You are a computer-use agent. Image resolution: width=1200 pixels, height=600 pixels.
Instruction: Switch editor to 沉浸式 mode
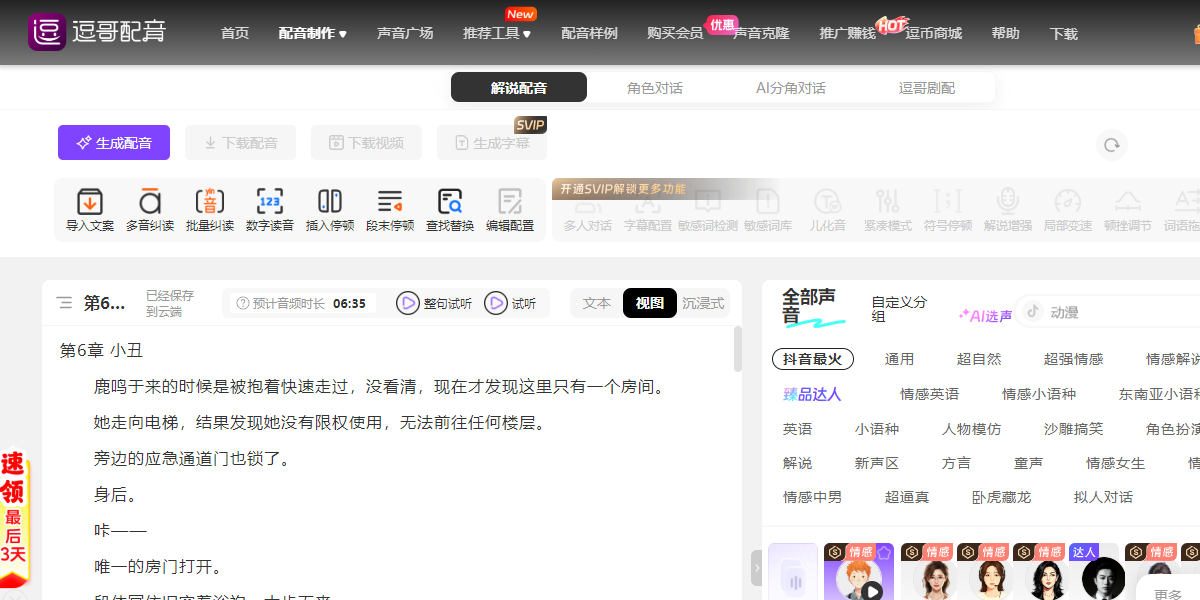pyautogui.click(x=703, y=303)
